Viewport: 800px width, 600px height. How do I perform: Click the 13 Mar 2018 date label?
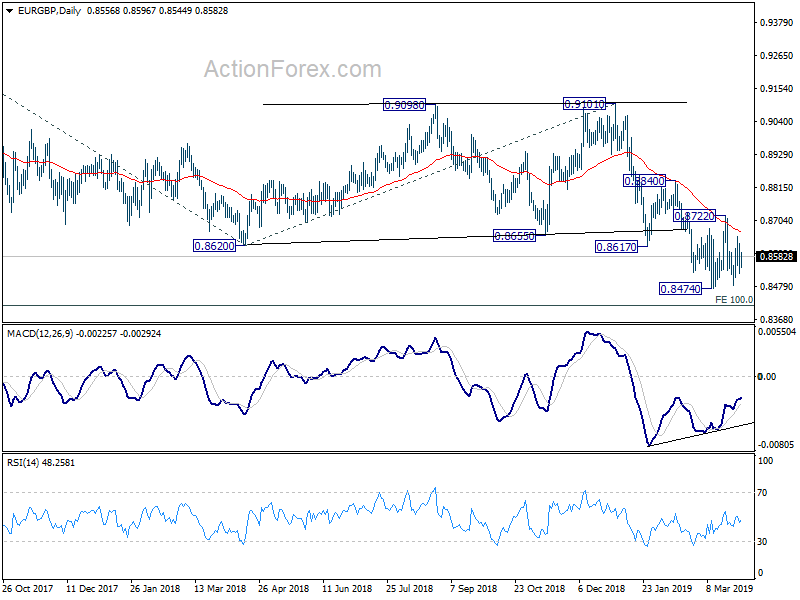click(x=220, y=588)
